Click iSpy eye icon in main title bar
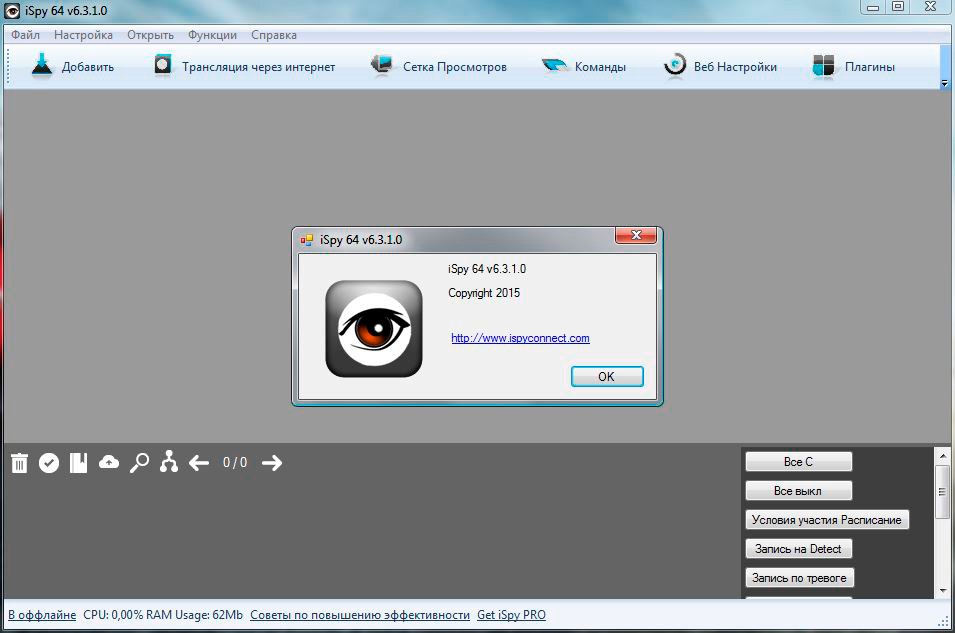955x633 pixels. (x=12, y=10)
